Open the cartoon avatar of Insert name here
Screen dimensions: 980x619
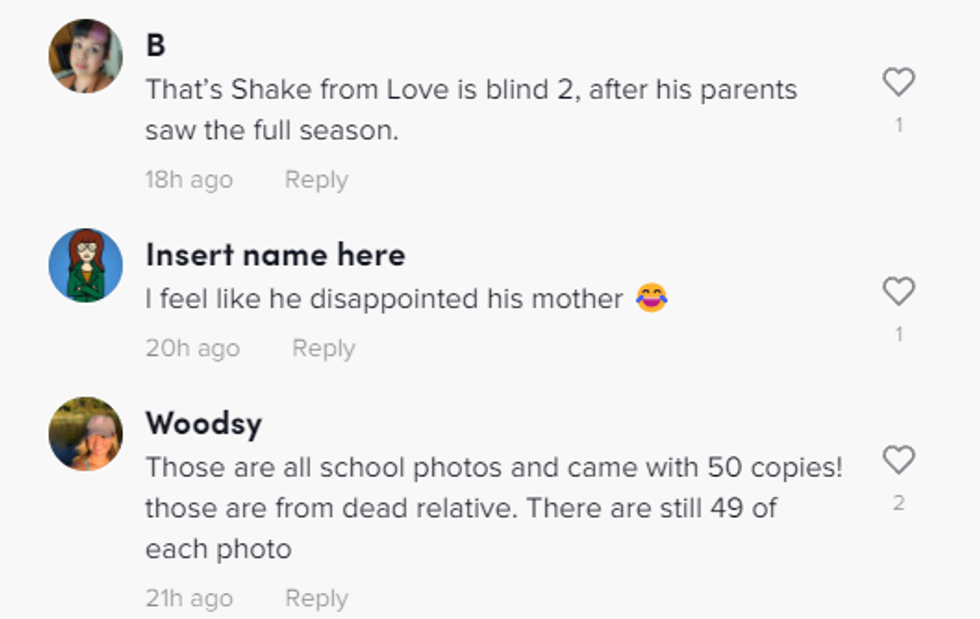coord(85,265)
